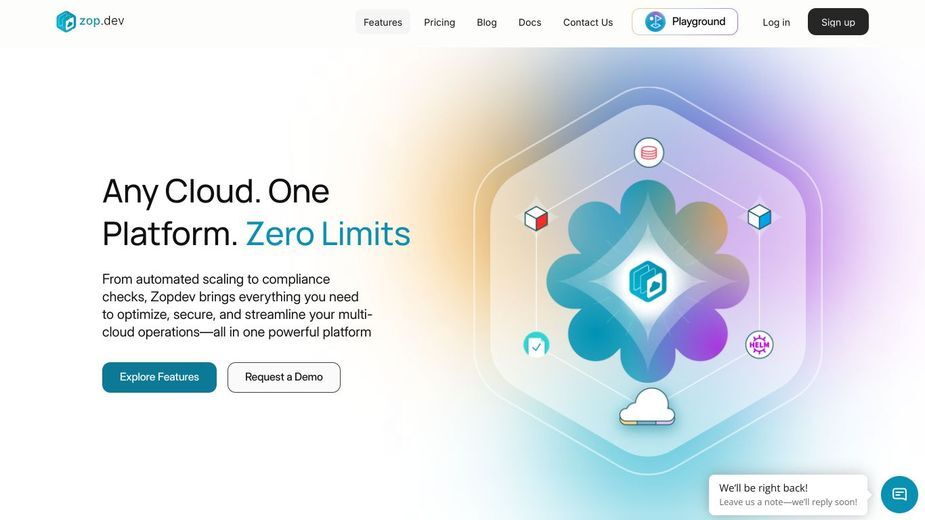Image resolution: width=925 pixels, height=520 pixels.
Task: Click the Log in link
Action: [776, 22]
